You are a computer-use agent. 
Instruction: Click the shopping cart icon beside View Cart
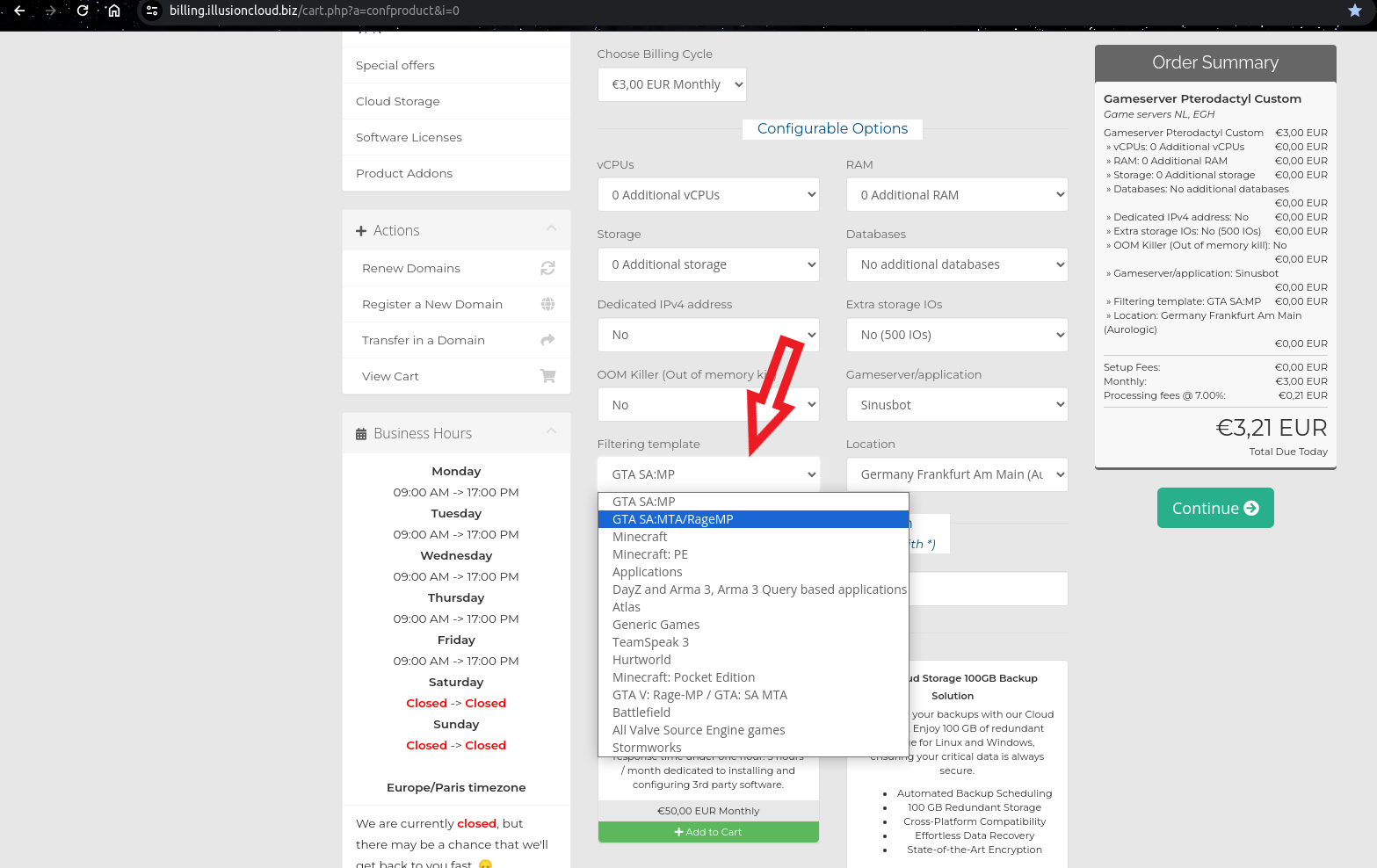[x=547, y=376]
